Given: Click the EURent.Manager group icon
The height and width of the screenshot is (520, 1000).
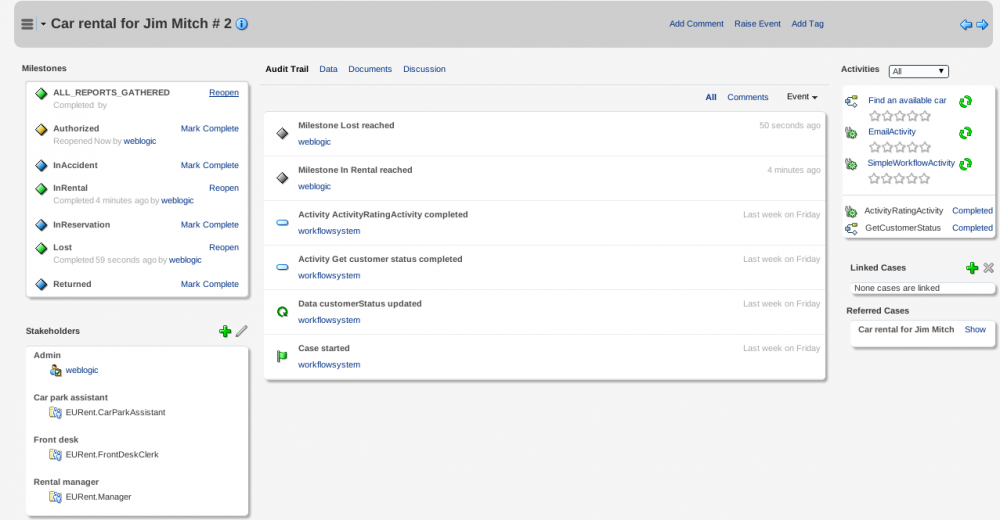Looking at the screenshot, I should [55, 496].
